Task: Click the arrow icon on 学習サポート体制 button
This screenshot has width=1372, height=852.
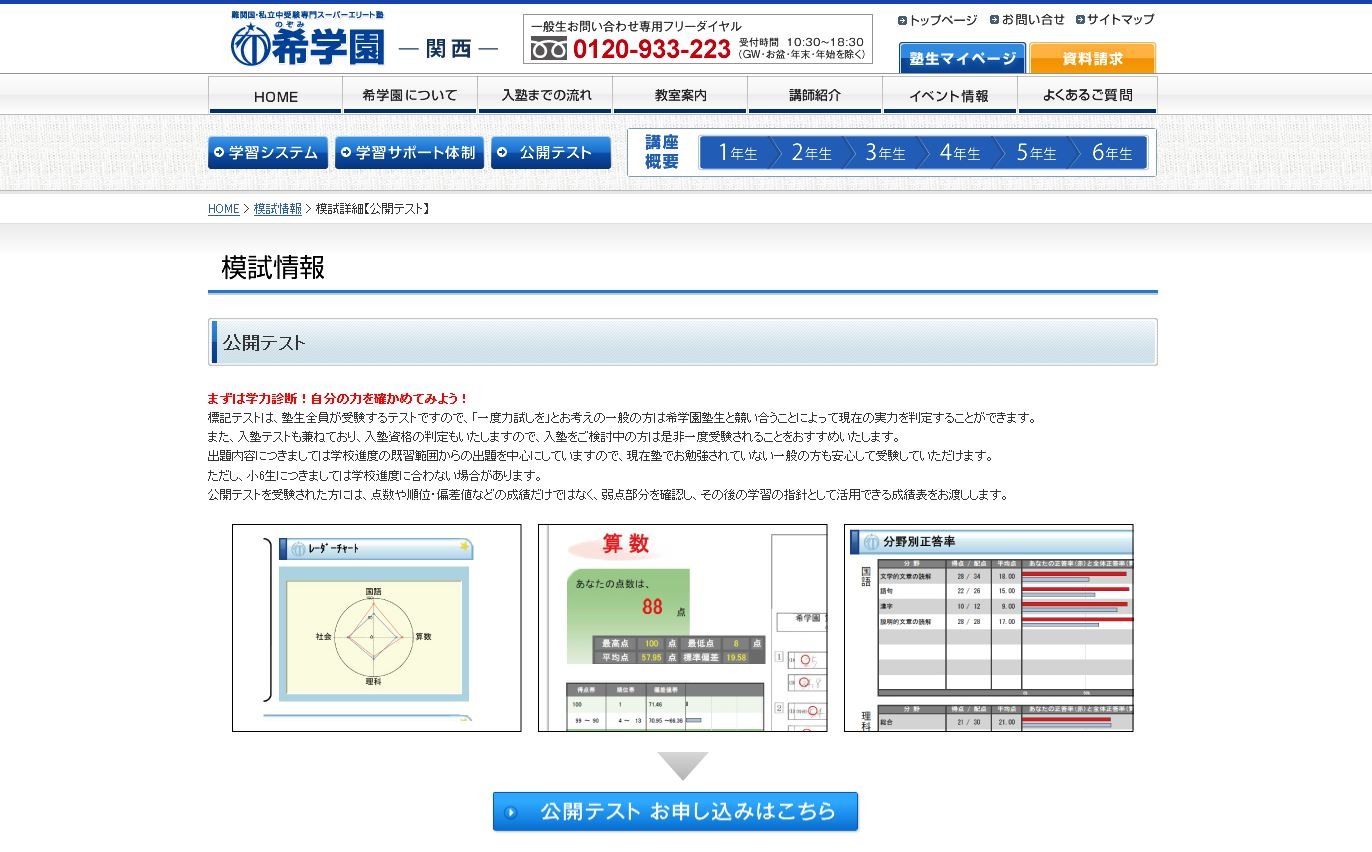Action: (x=344, y=152)
